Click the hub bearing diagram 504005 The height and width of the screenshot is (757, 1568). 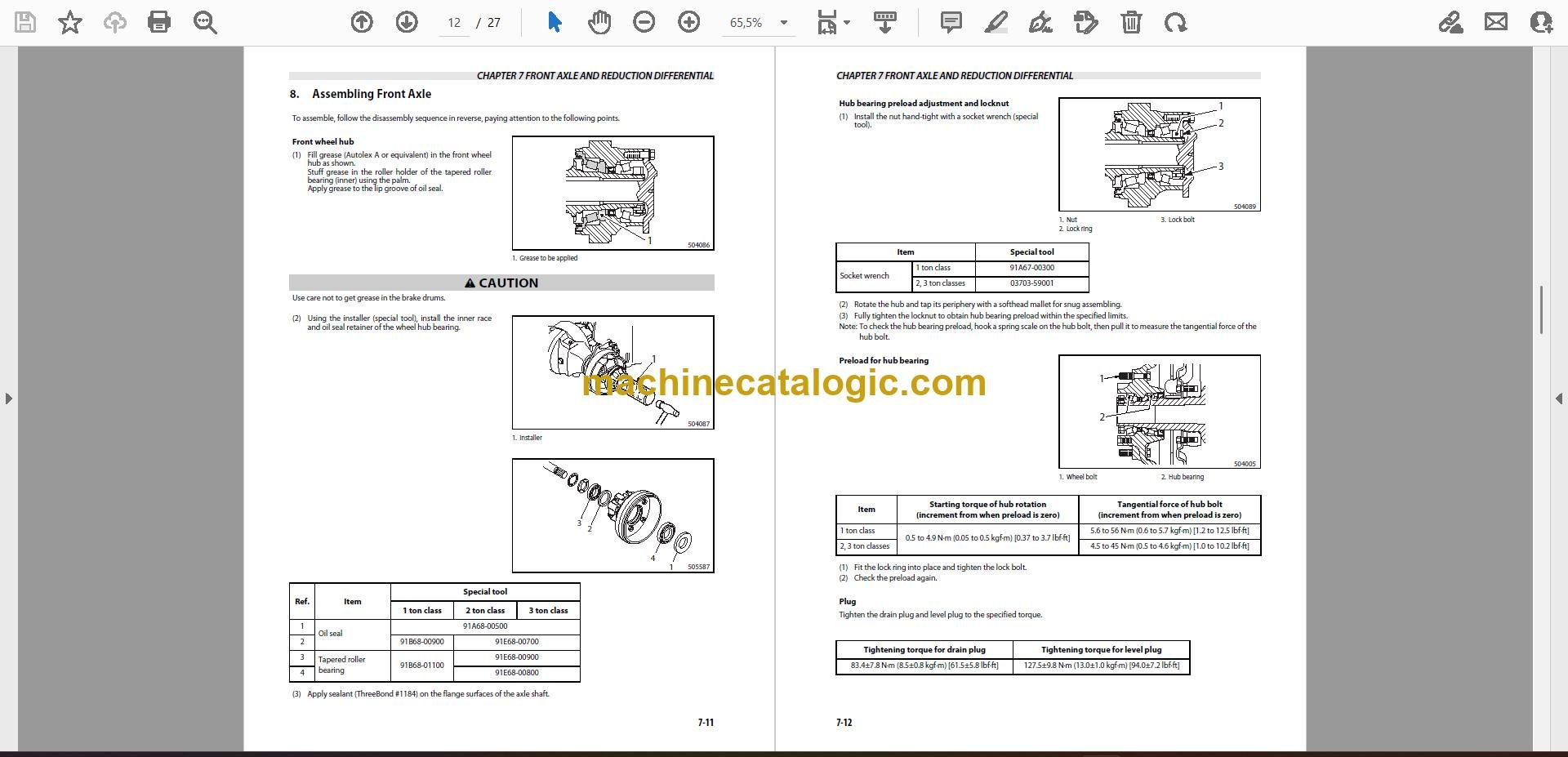click(x=1159, y=412)
